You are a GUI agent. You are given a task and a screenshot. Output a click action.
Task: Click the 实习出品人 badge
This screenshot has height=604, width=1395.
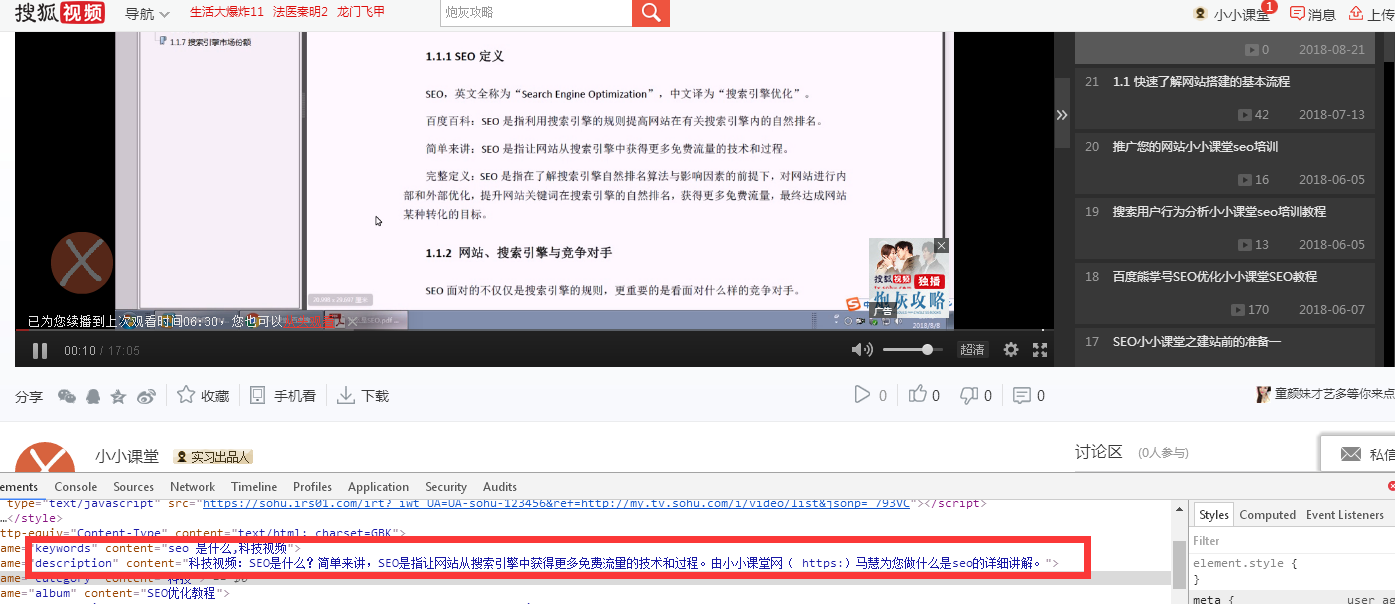click(213, 457)
